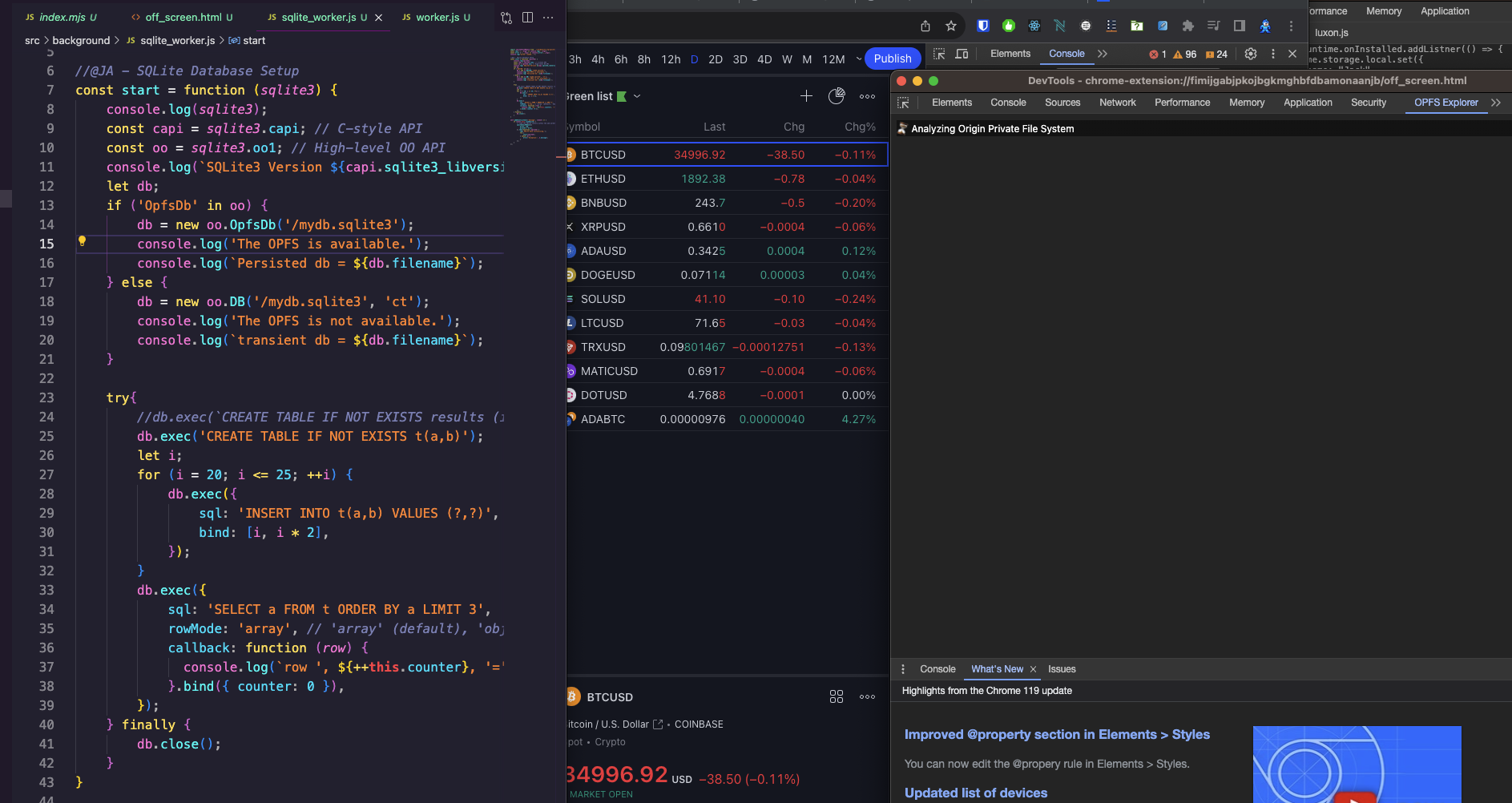Click the Publish button
The image size is (1512, 803).
(893, 59)
